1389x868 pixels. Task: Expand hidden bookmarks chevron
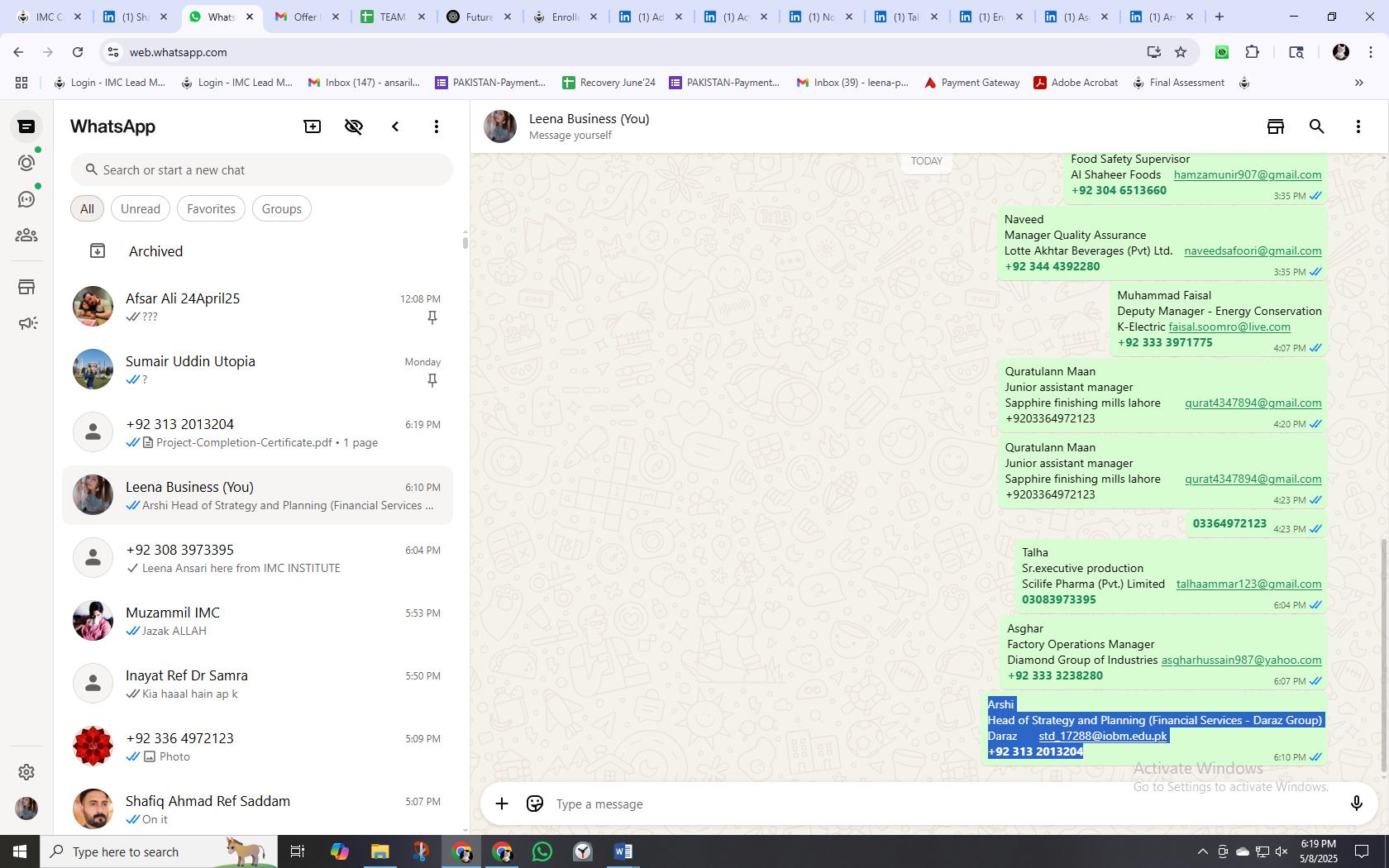(x=1358, y=83)
